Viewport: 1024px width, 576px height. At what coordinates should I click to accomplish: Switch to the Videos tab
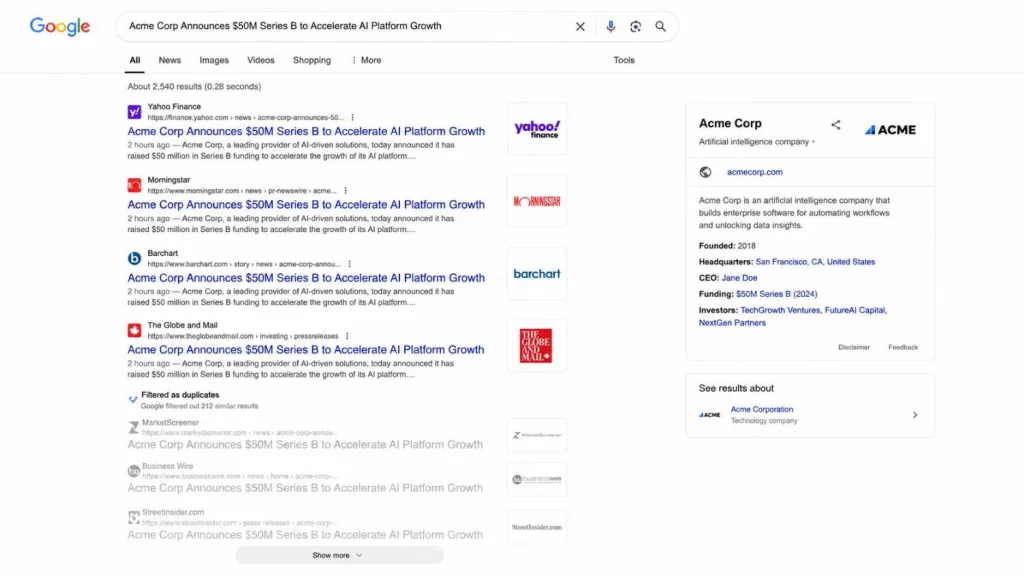(x=261, y=60)
